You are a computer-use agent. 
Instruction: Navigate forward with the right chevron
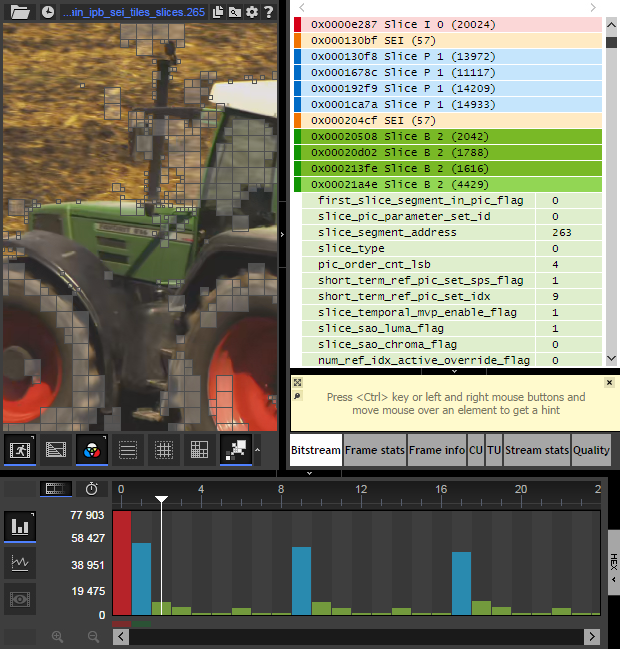tap(593, 7)
